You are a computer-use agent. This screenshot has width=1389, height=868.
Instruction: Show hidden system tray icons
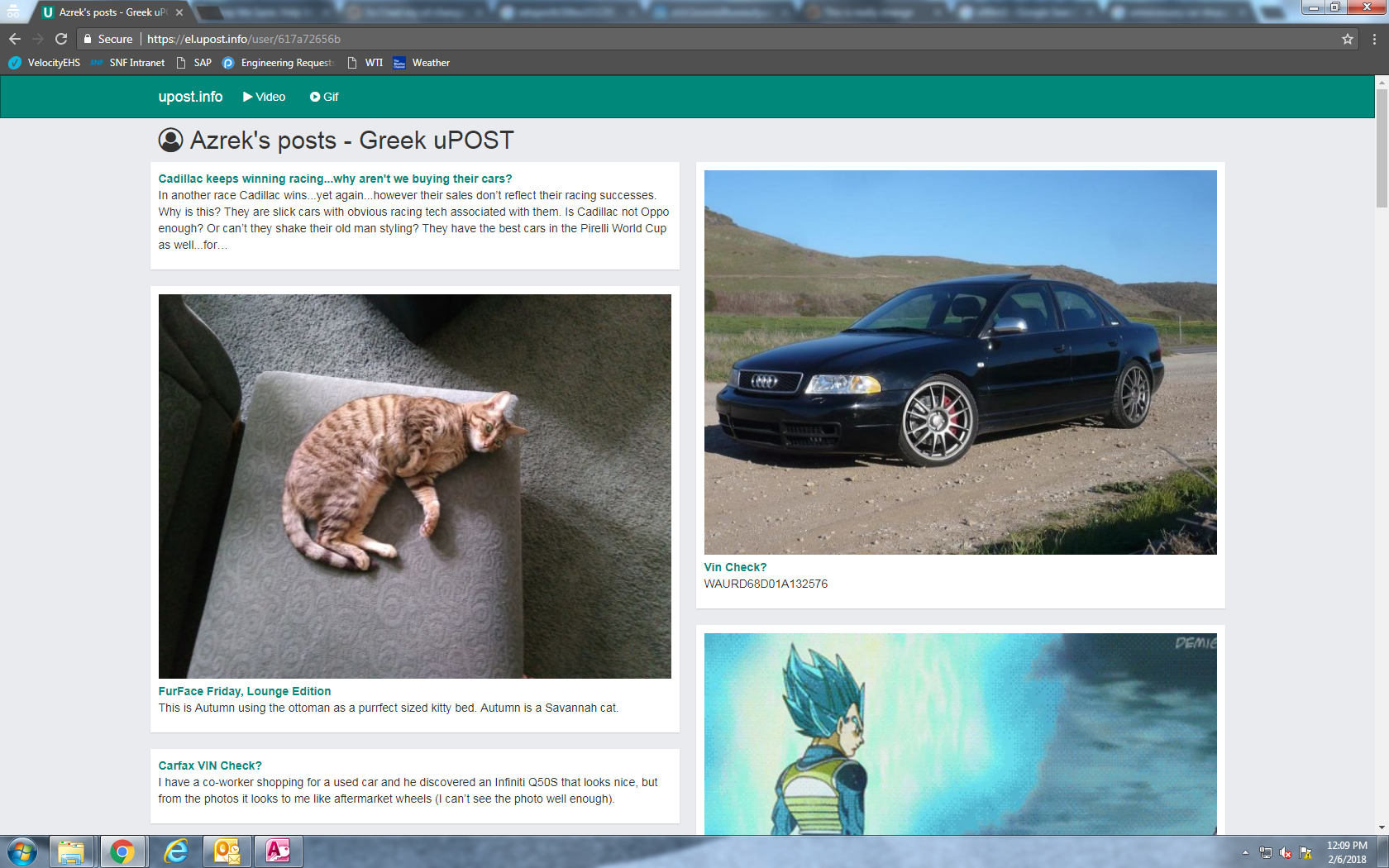tap(1245, 852)
